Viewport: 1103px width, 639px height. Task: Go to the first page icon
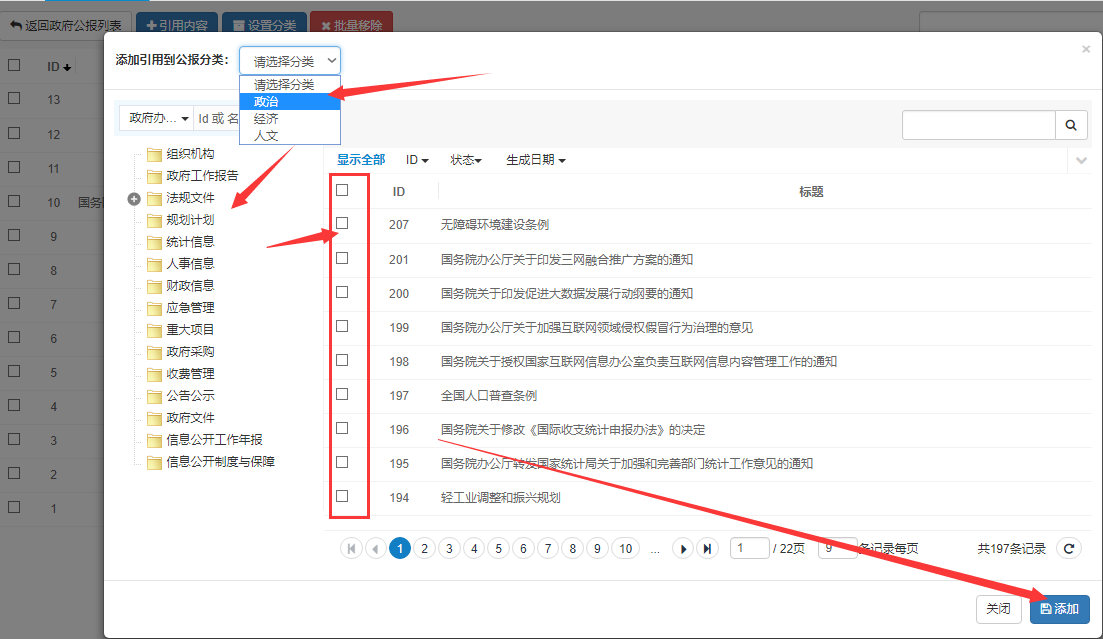tap(352, 548)
